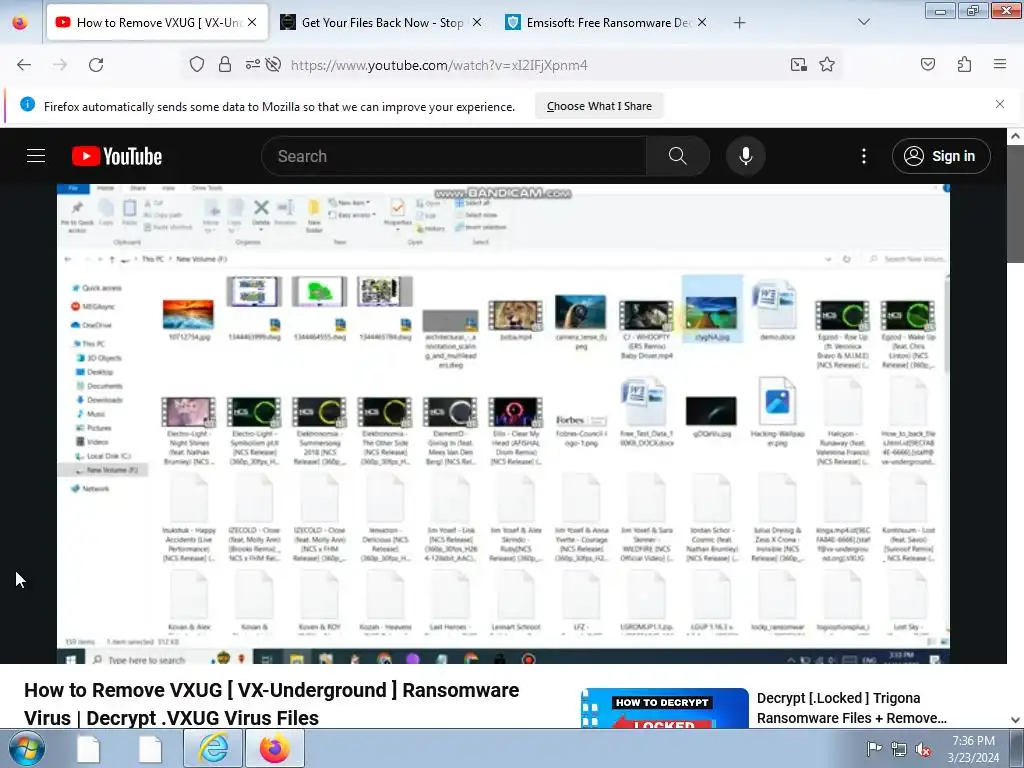Screen dimensions: 1024x768
Task: Bookmark this page with the star icon
Action: 827,64
